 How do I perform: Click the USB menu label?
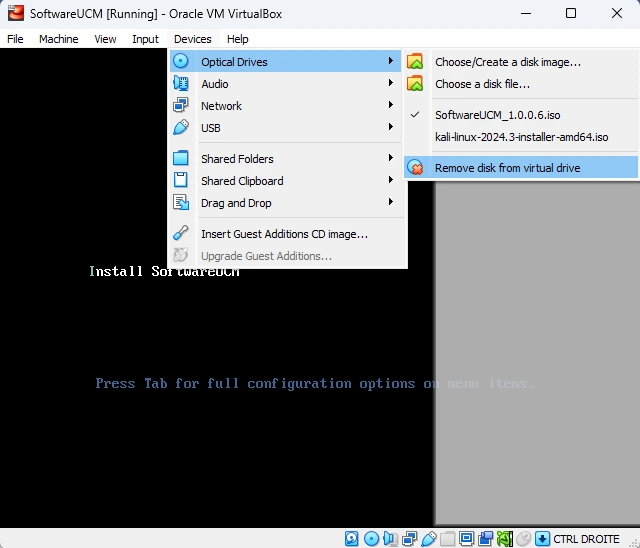click(211, 128)
